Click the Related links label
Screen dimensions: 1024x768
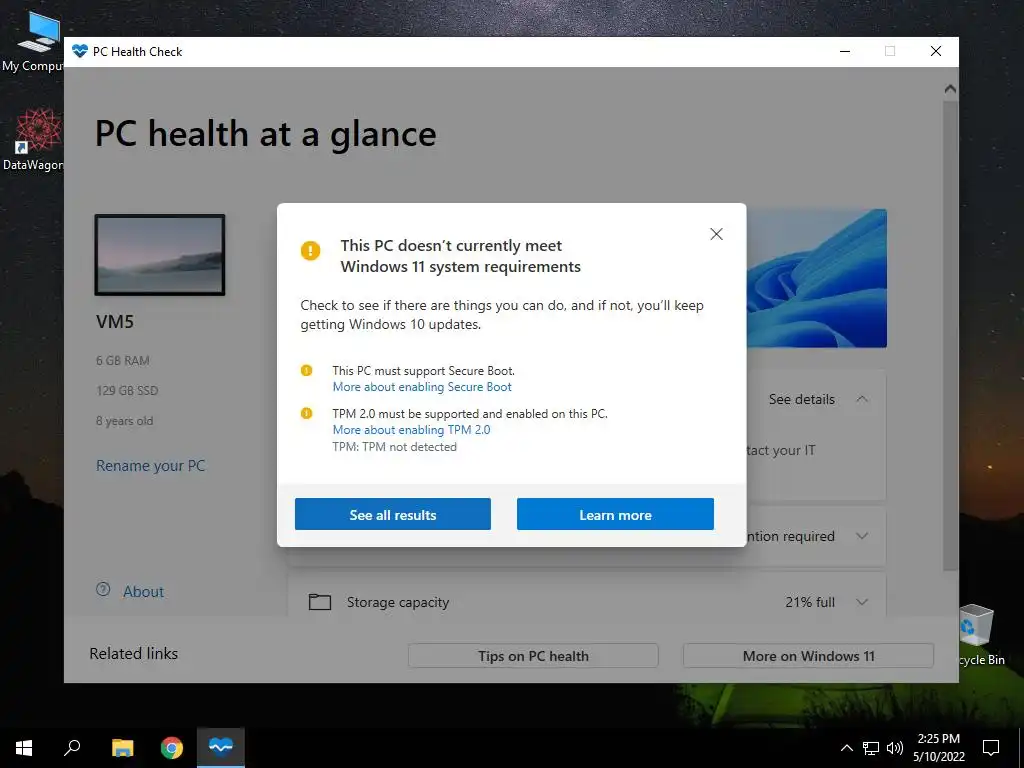tap(133, 654)
